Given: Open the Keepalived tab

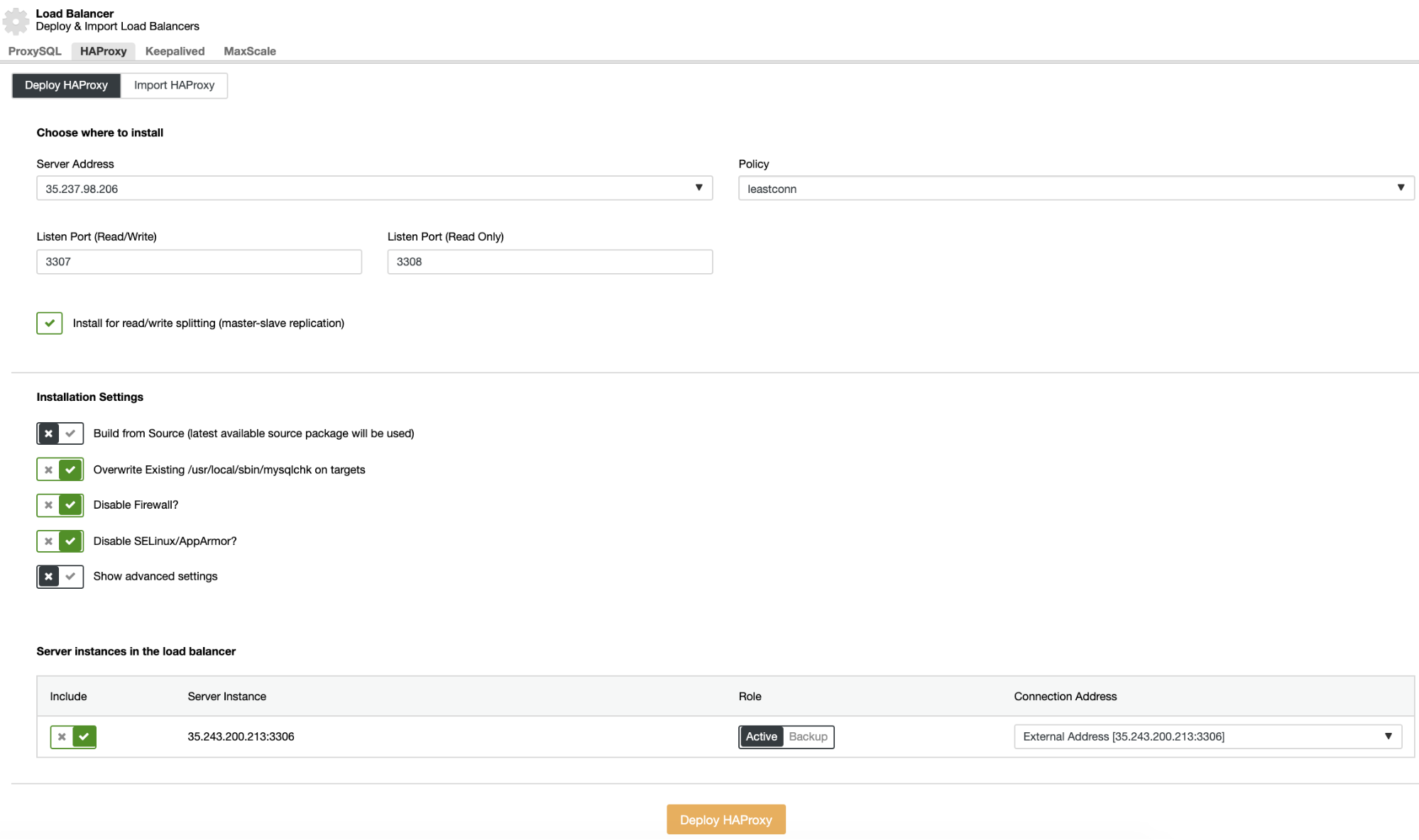Looking at the screenshot, I should 175,51.
